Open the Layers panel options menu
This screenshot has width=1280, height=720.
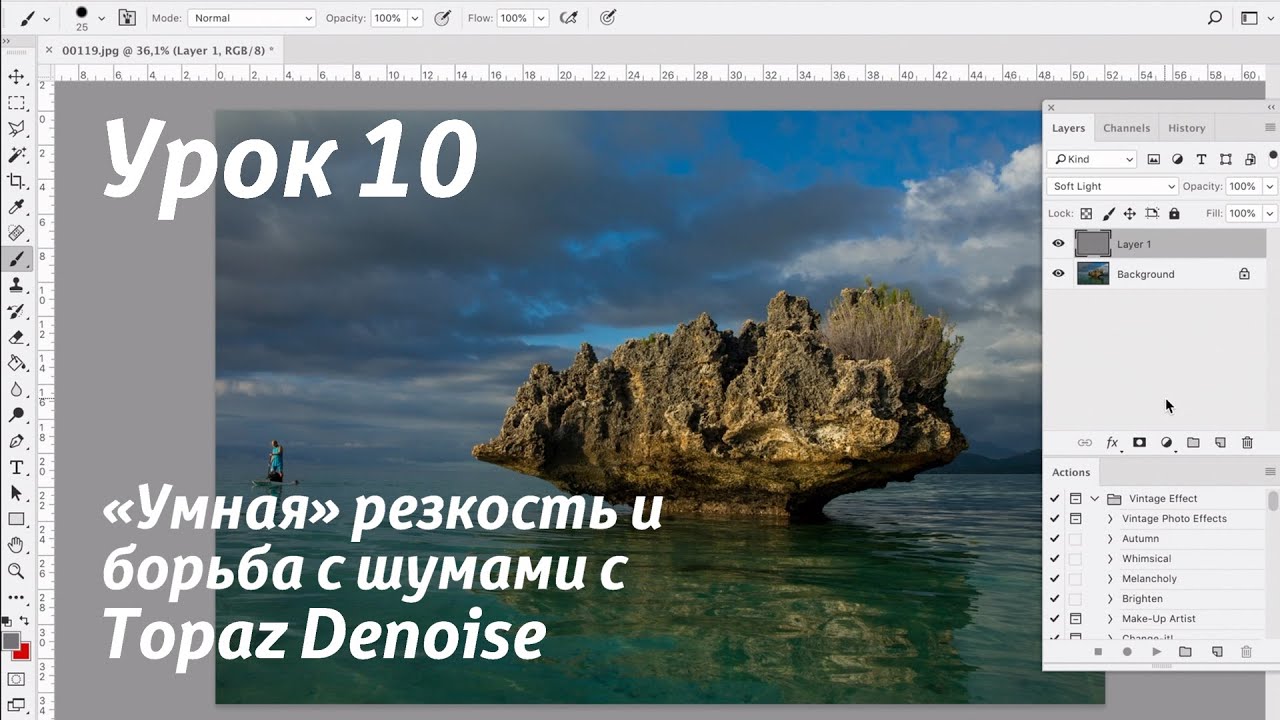coord(1270,128)
